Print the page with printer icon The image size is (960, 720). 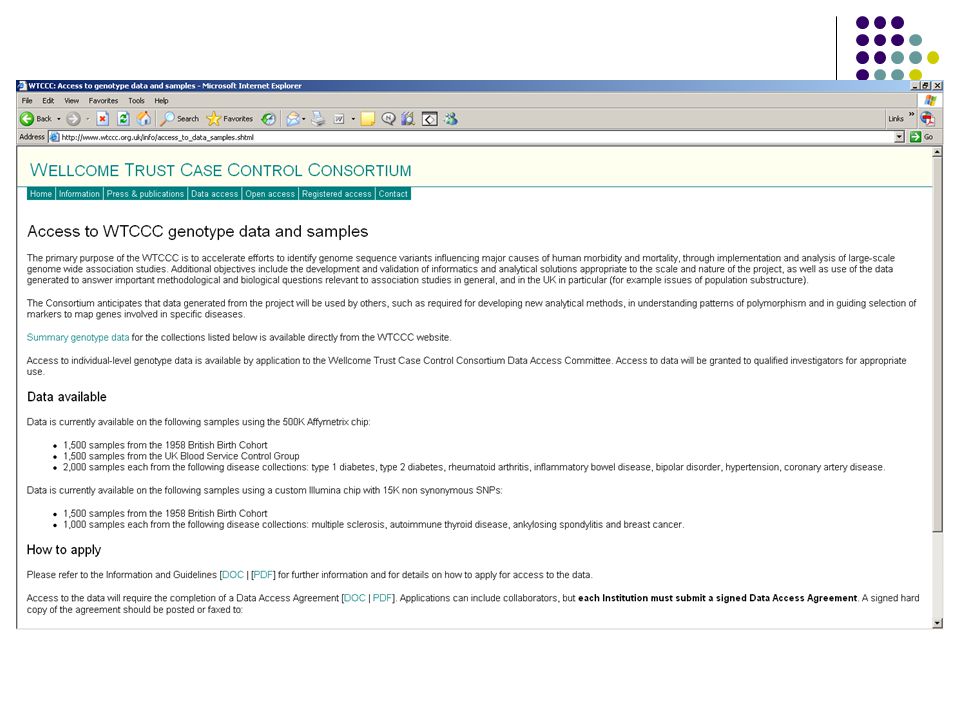point(318,119)
